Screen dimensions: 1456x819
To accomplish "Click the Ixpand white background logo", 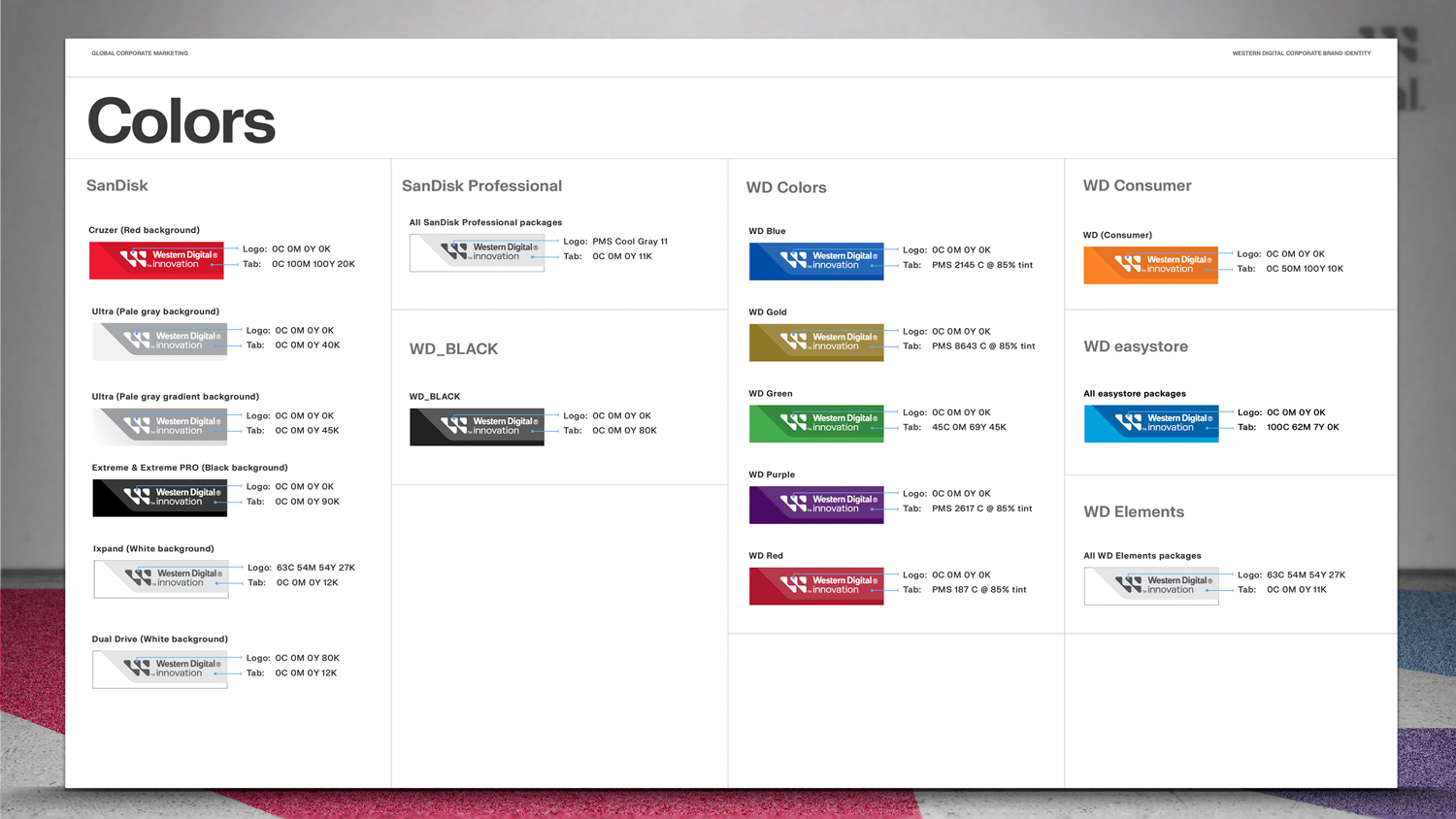I will tap(161, 579).
